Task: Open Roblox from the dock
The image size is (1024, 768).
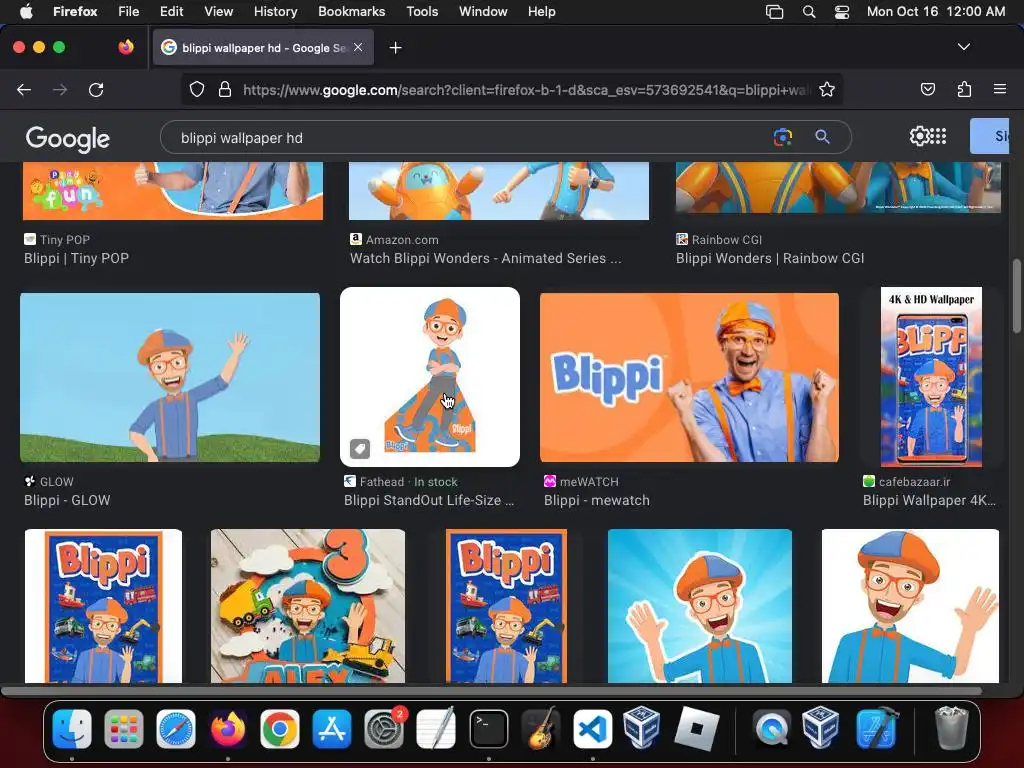Action: click(x=696, y=728)
